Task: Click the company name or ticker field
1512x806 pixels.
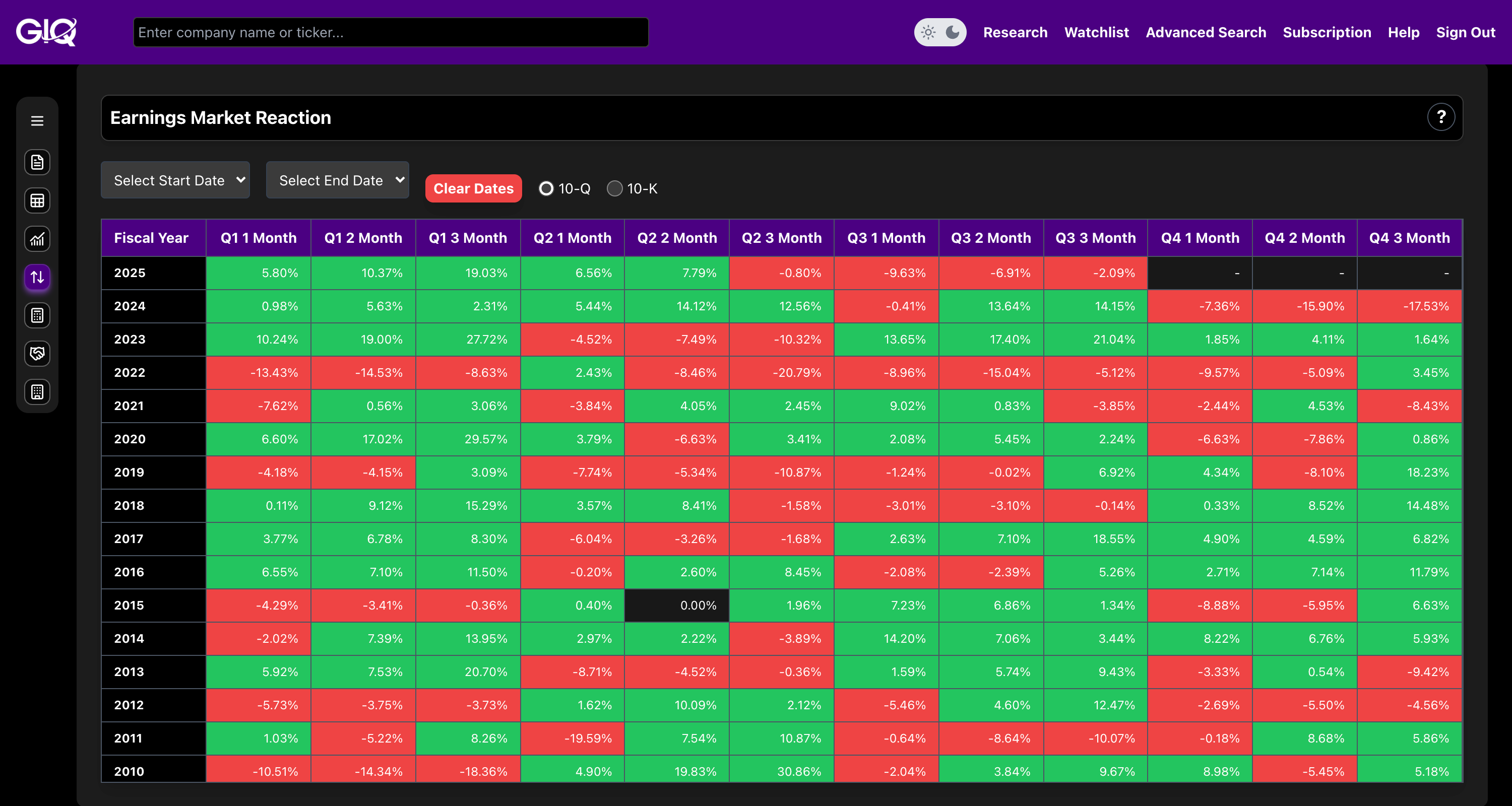Action: (x=390, y=32)
